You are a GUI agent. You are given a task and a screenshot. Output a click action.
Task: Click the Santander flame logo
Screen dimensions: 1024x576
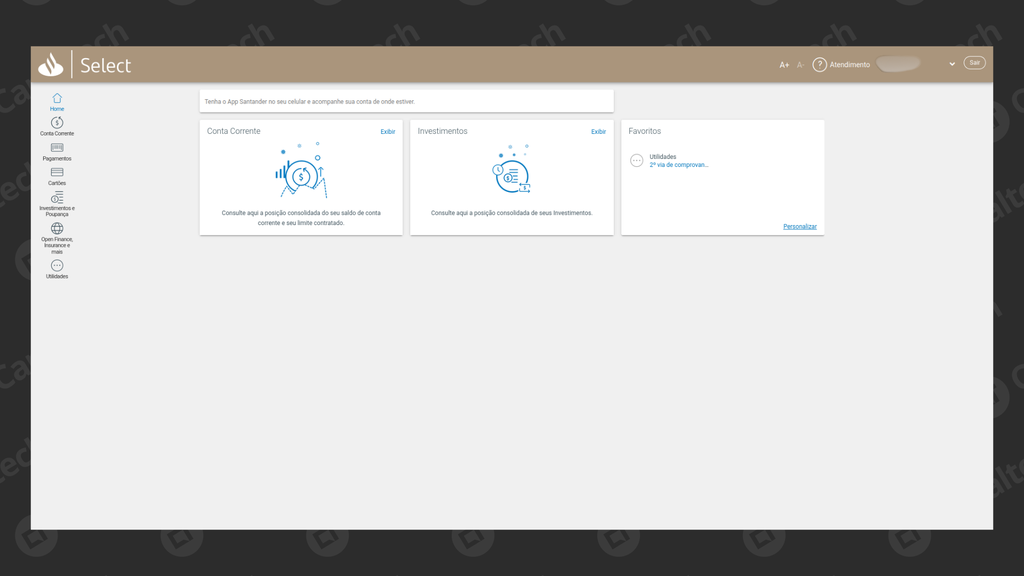tap(51, 65)
